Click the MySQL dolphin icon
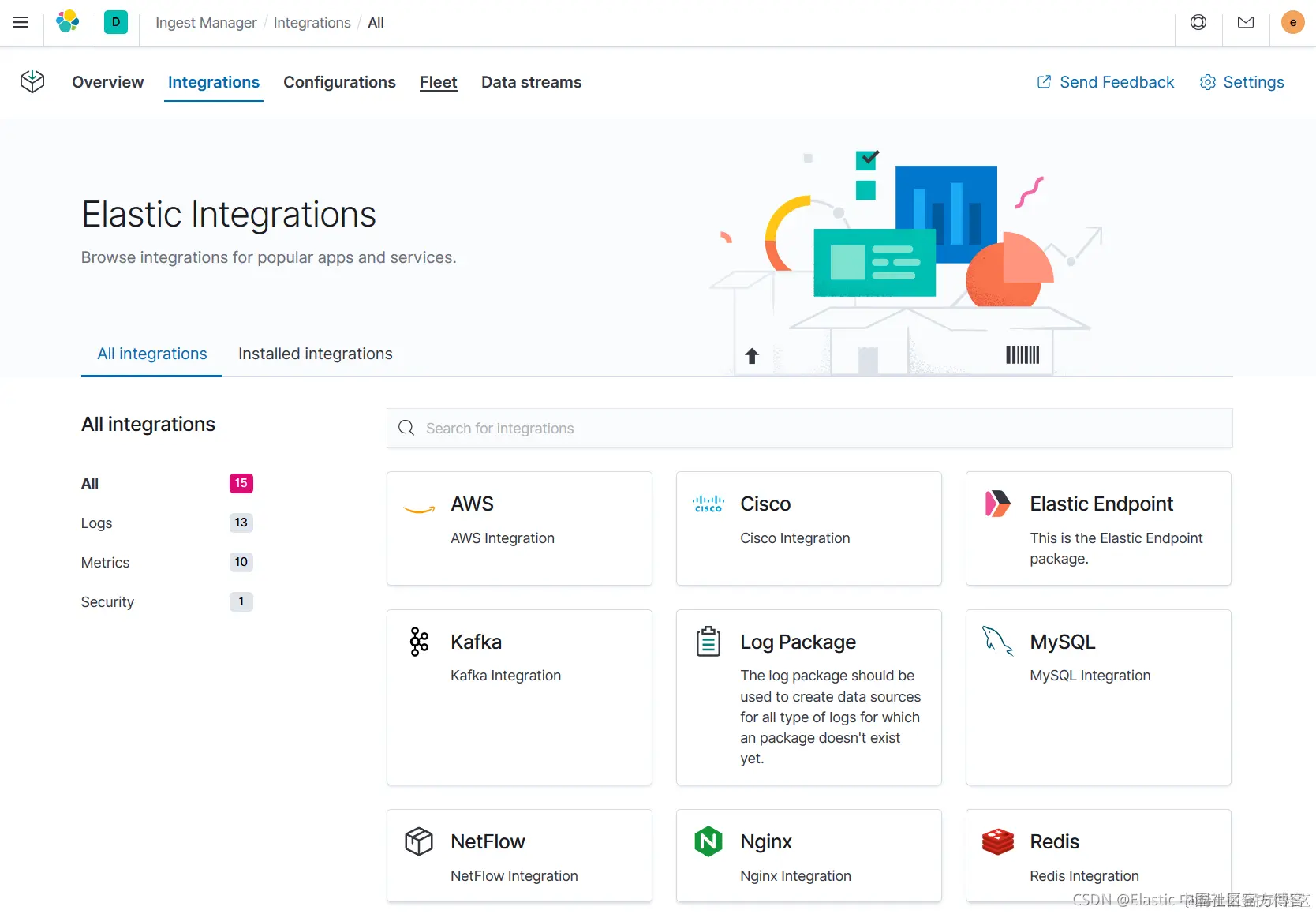This screenshot has height=914, width=1316. pos(998,641)
